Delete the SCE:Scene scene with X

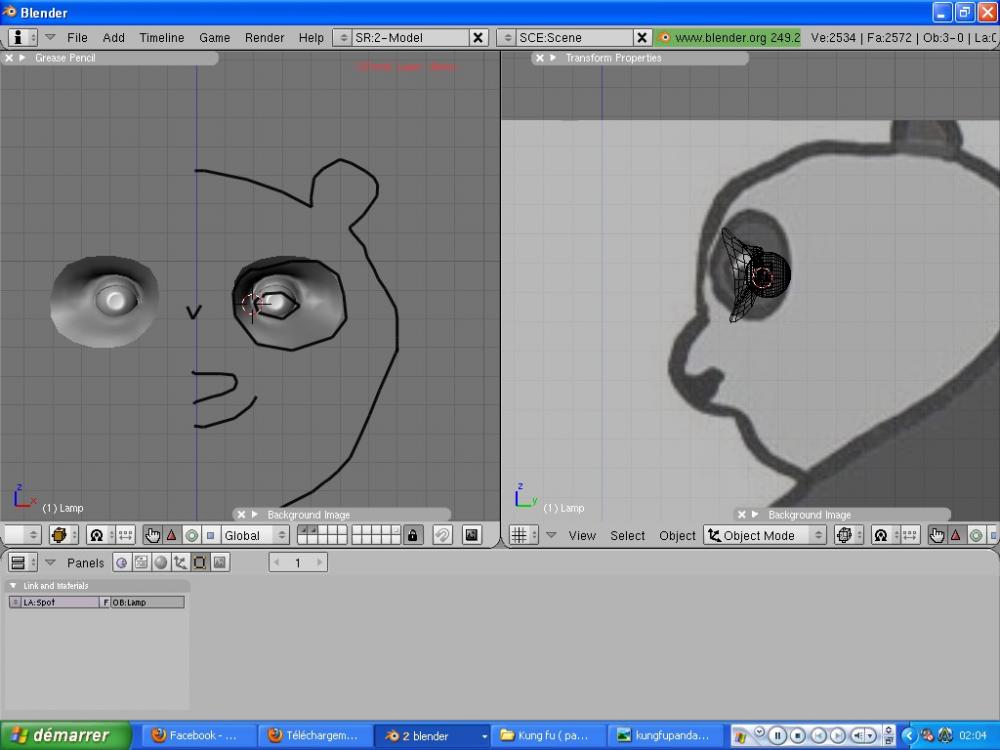(642, 38)
